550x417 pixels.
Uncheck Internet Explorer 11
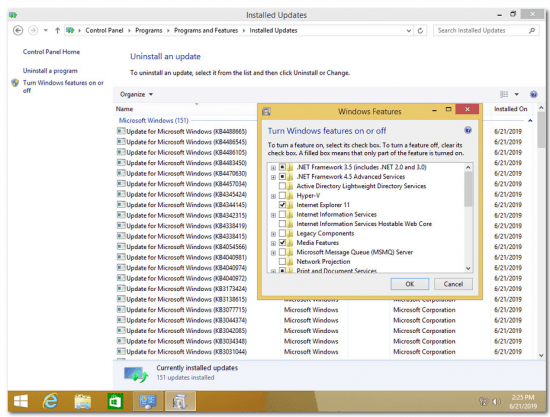tap(282, 205)
